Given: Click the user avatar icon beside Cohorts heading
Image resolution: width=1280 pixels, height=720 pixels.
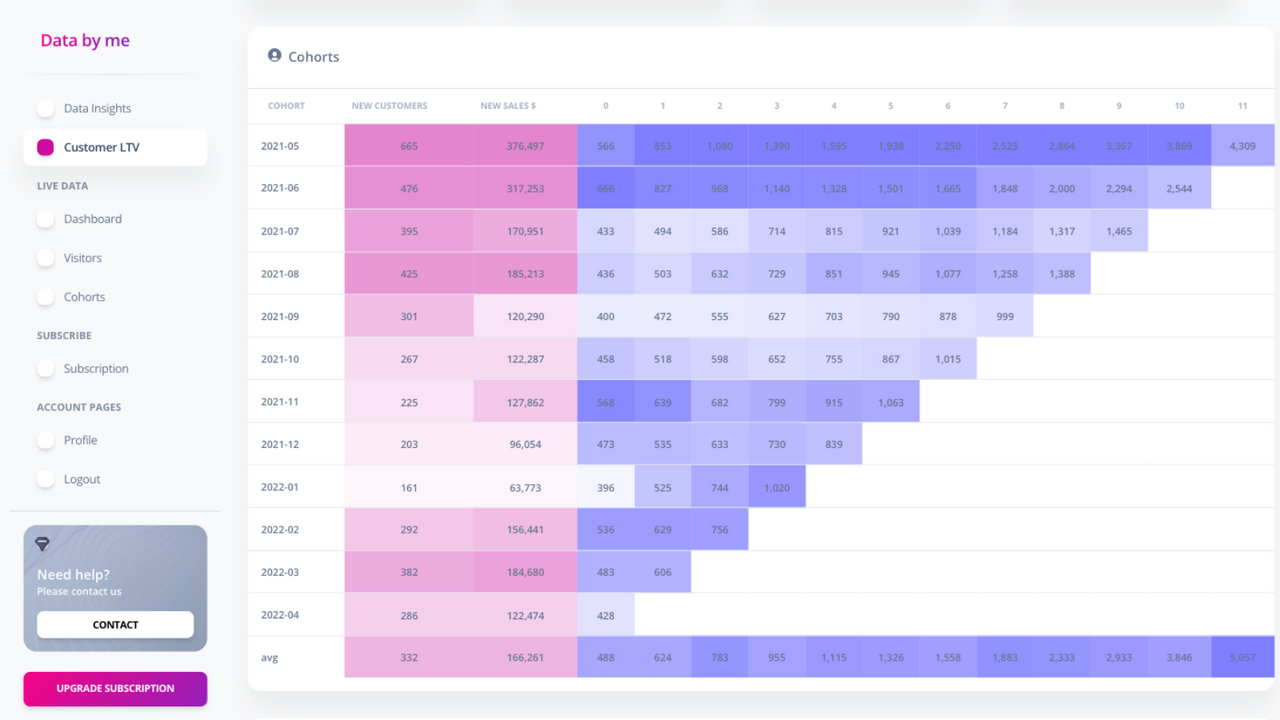Looking at the screenshot, I should pos(274,55).
